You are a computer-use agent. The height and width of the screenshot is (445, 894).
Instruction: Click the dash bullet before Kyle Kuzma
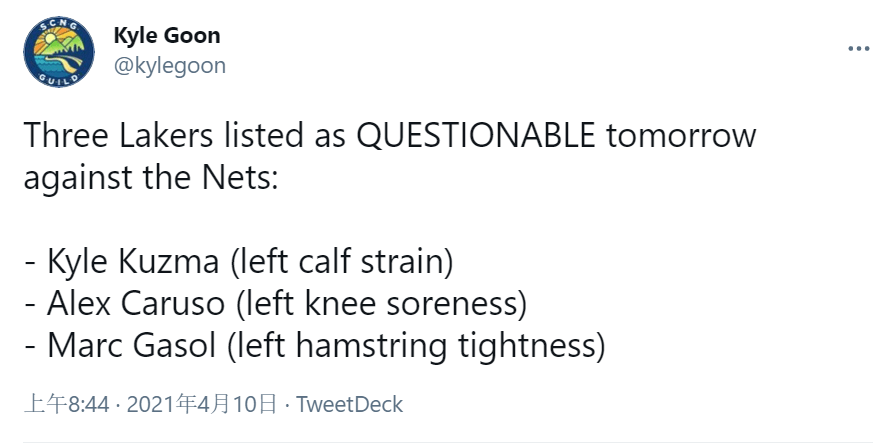(x=30, y=264)
